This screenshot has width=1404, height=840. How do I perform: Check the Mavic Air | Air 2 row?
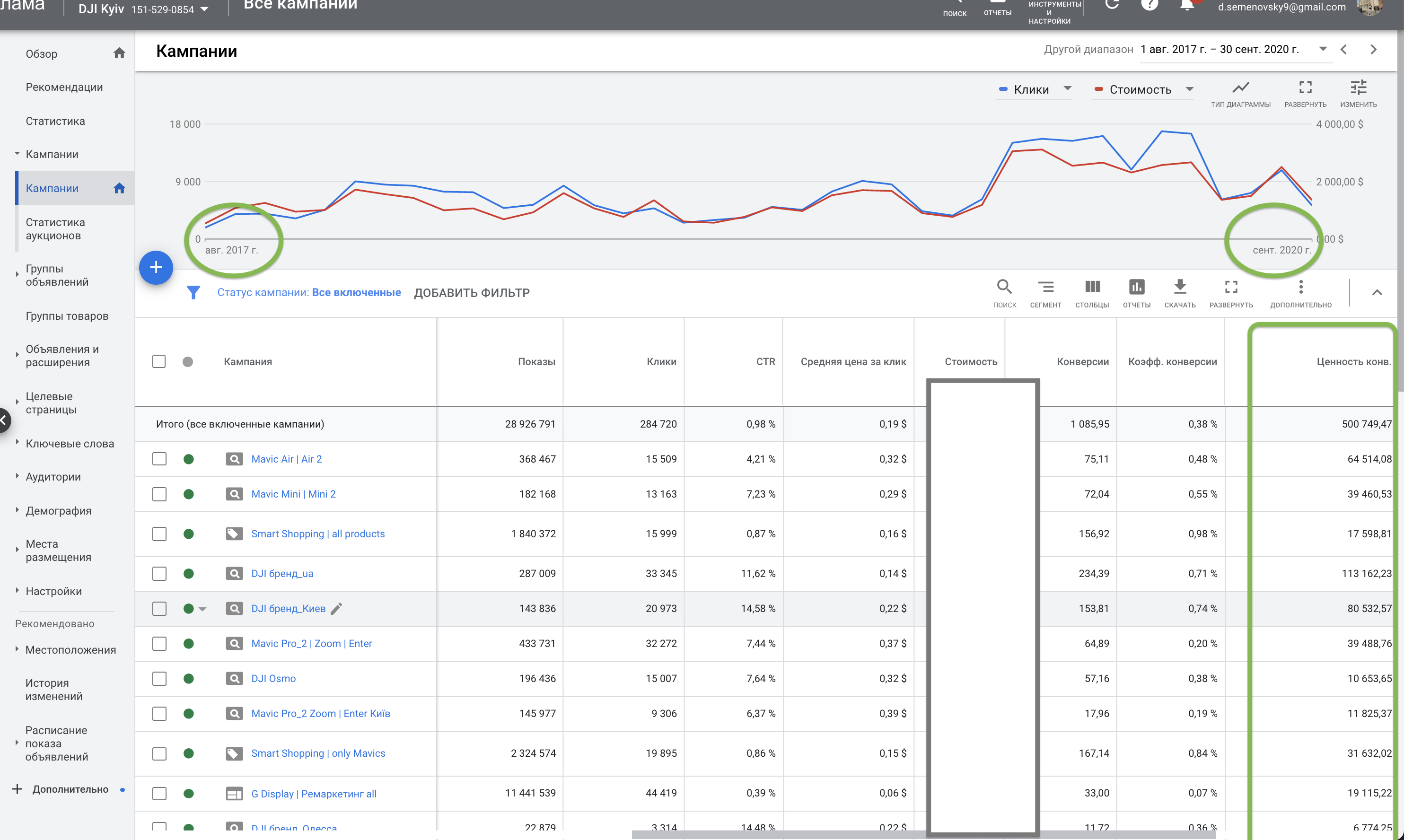159,459
